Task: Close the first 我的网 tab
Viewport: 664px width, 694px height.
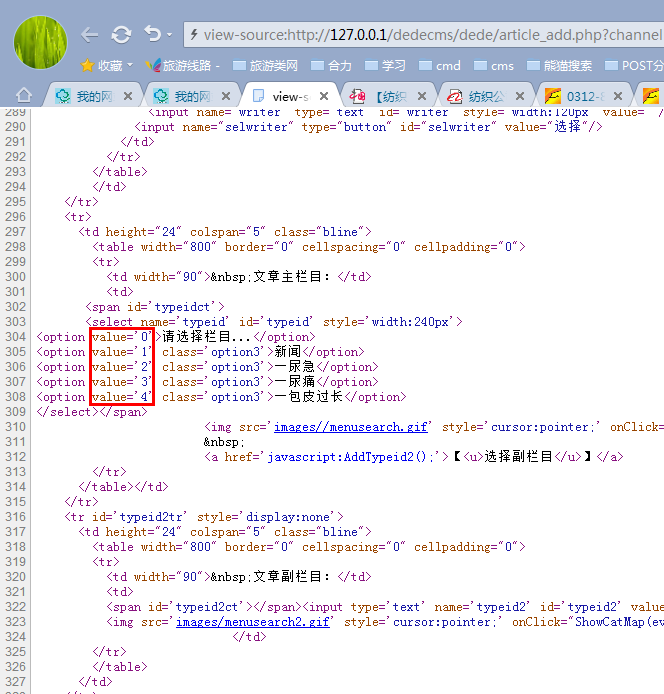Action: 128,96
